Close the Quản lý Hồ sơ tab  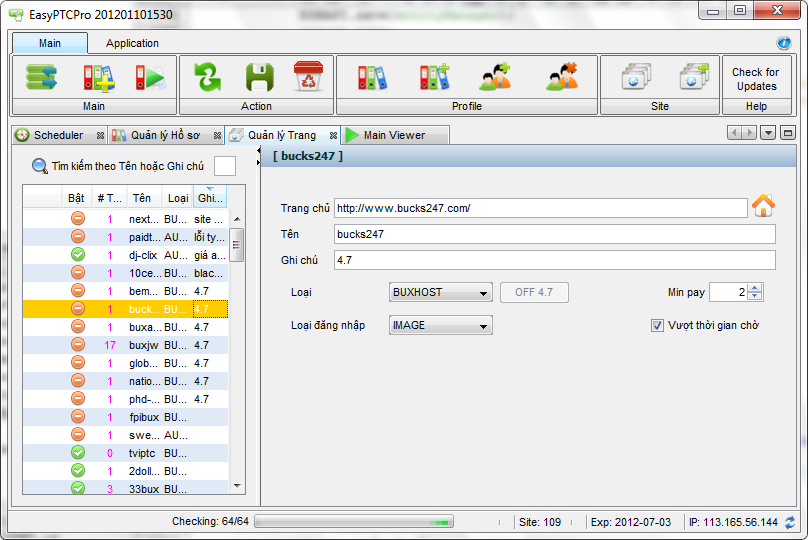[x=217, y=136]
